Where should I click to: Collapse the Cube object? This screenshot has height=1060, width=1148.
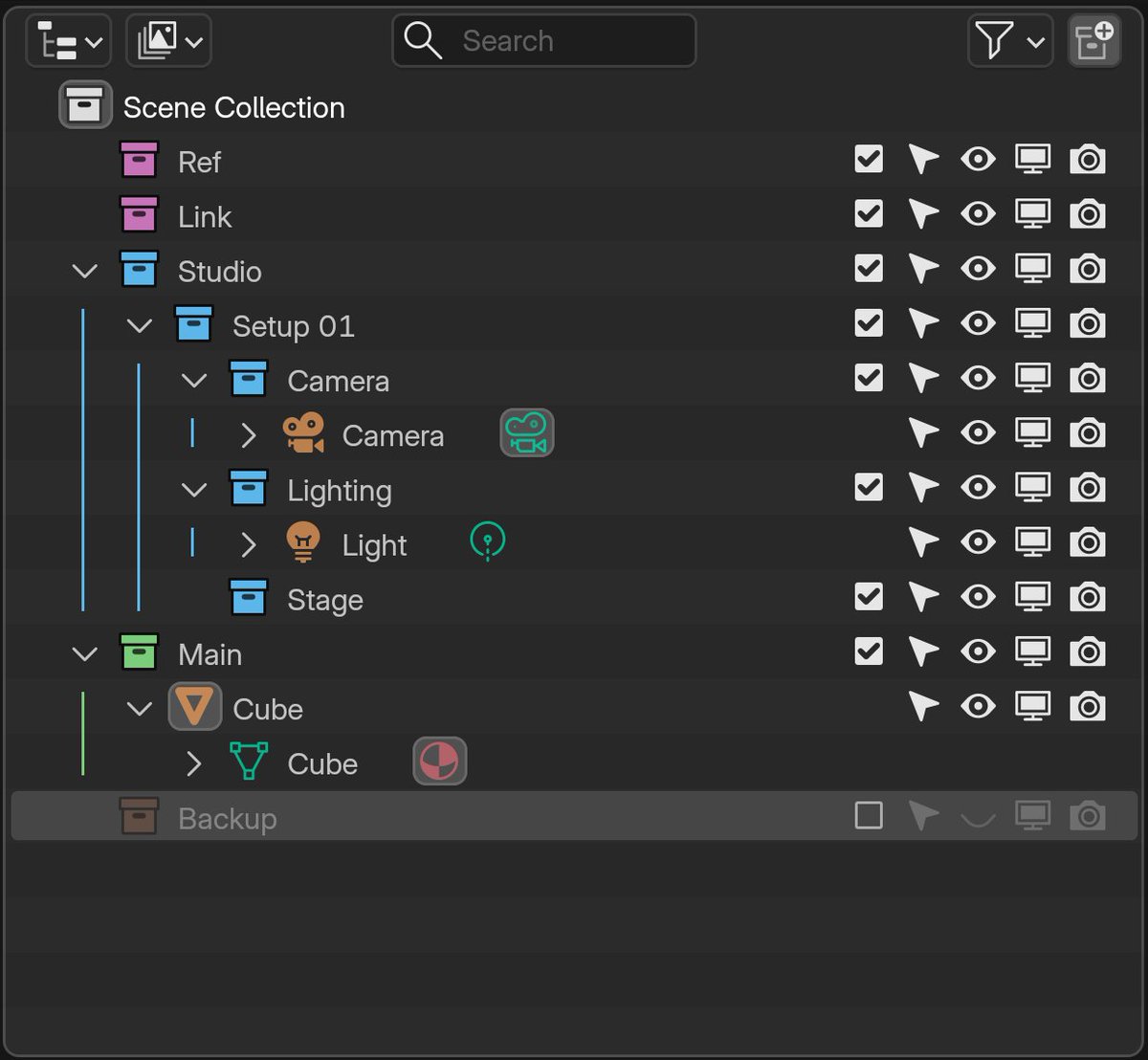click(140, 709)
